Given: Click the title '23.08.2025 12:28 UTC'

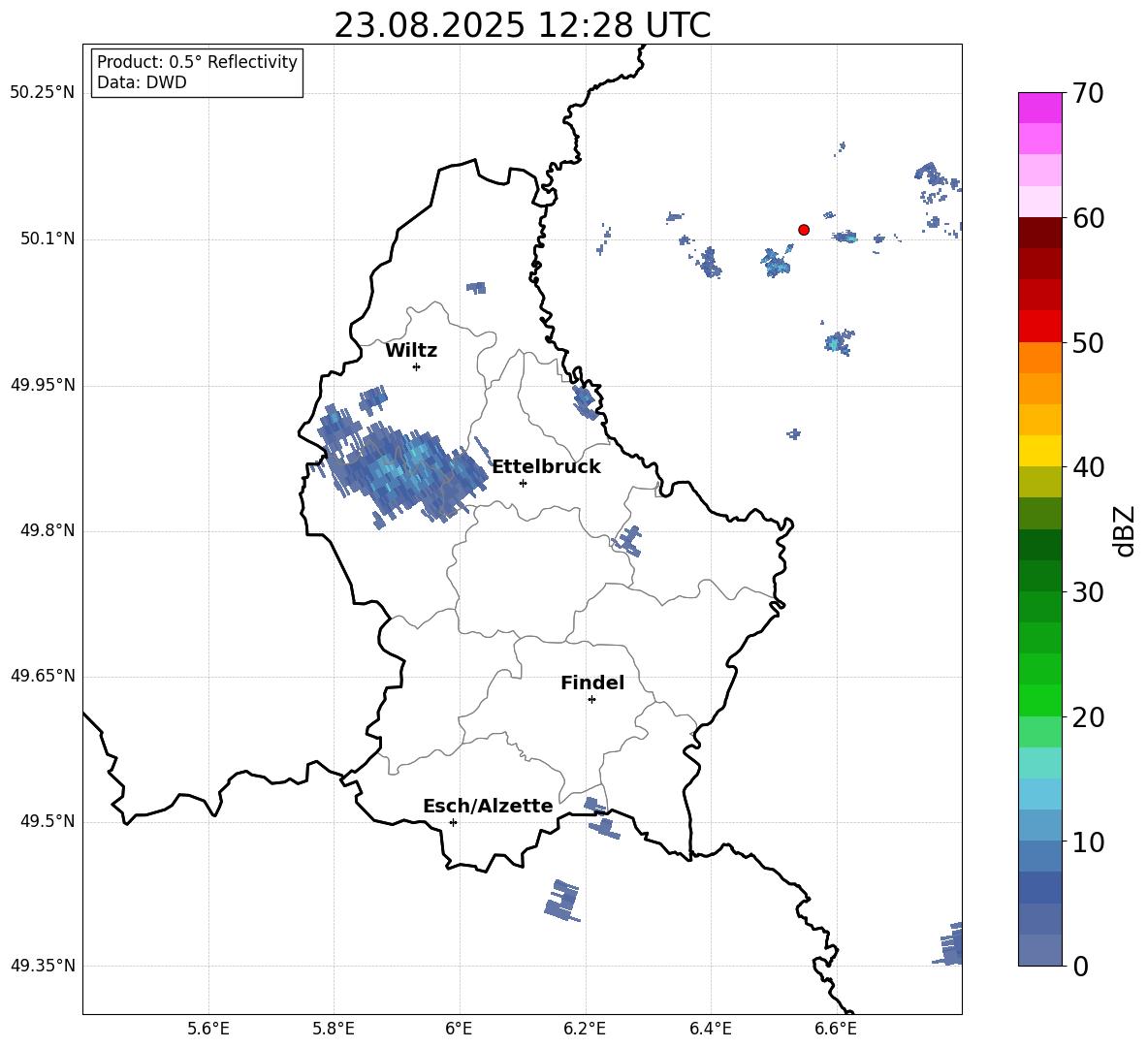Looking at the screenshot, I should click(x=522, y=25).
